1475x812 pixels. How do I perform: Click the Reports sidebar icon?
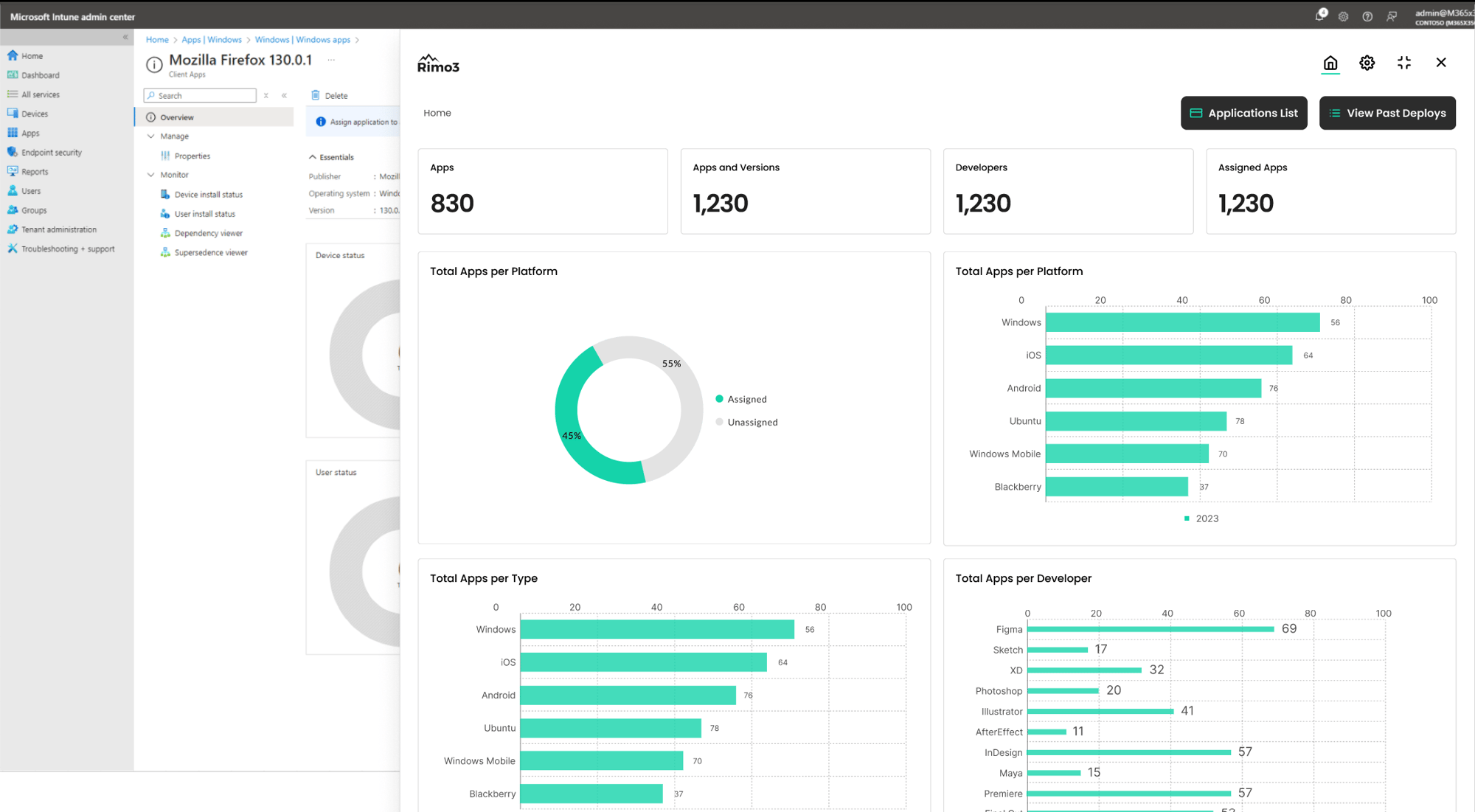click(x=13, y=171)
